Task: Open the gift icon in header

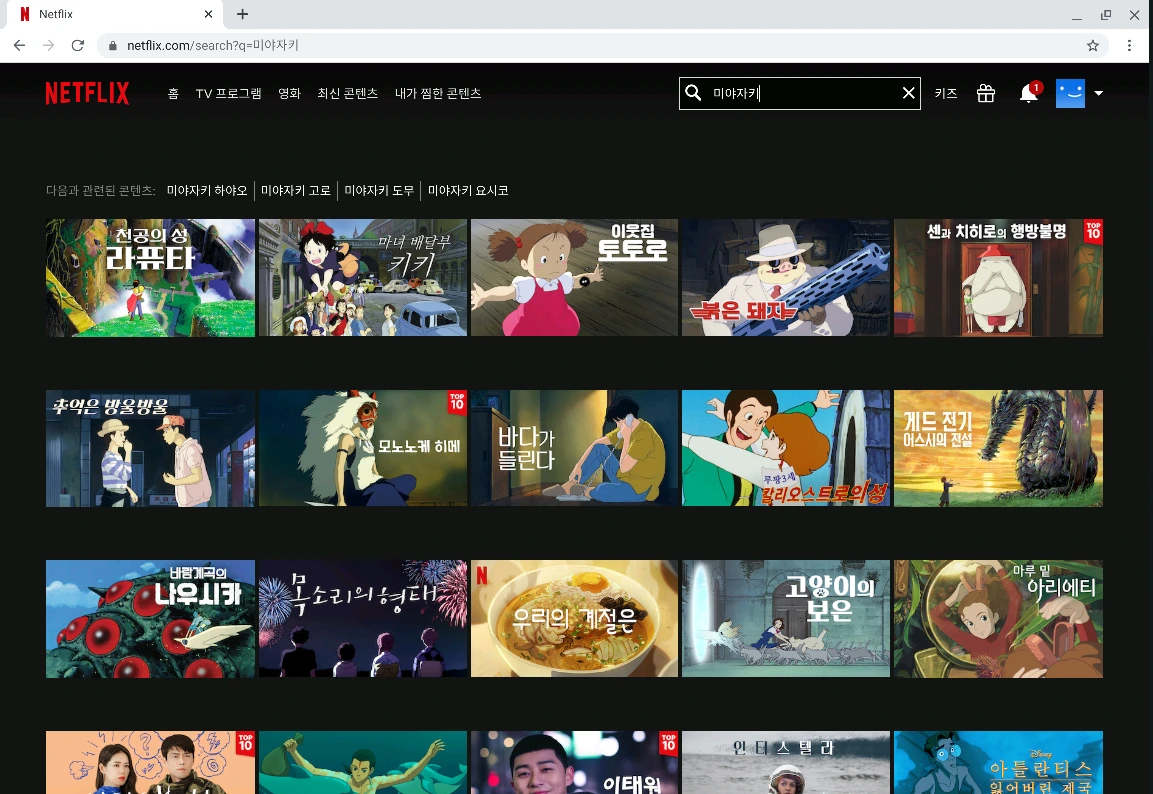Action: click(985, 93)
